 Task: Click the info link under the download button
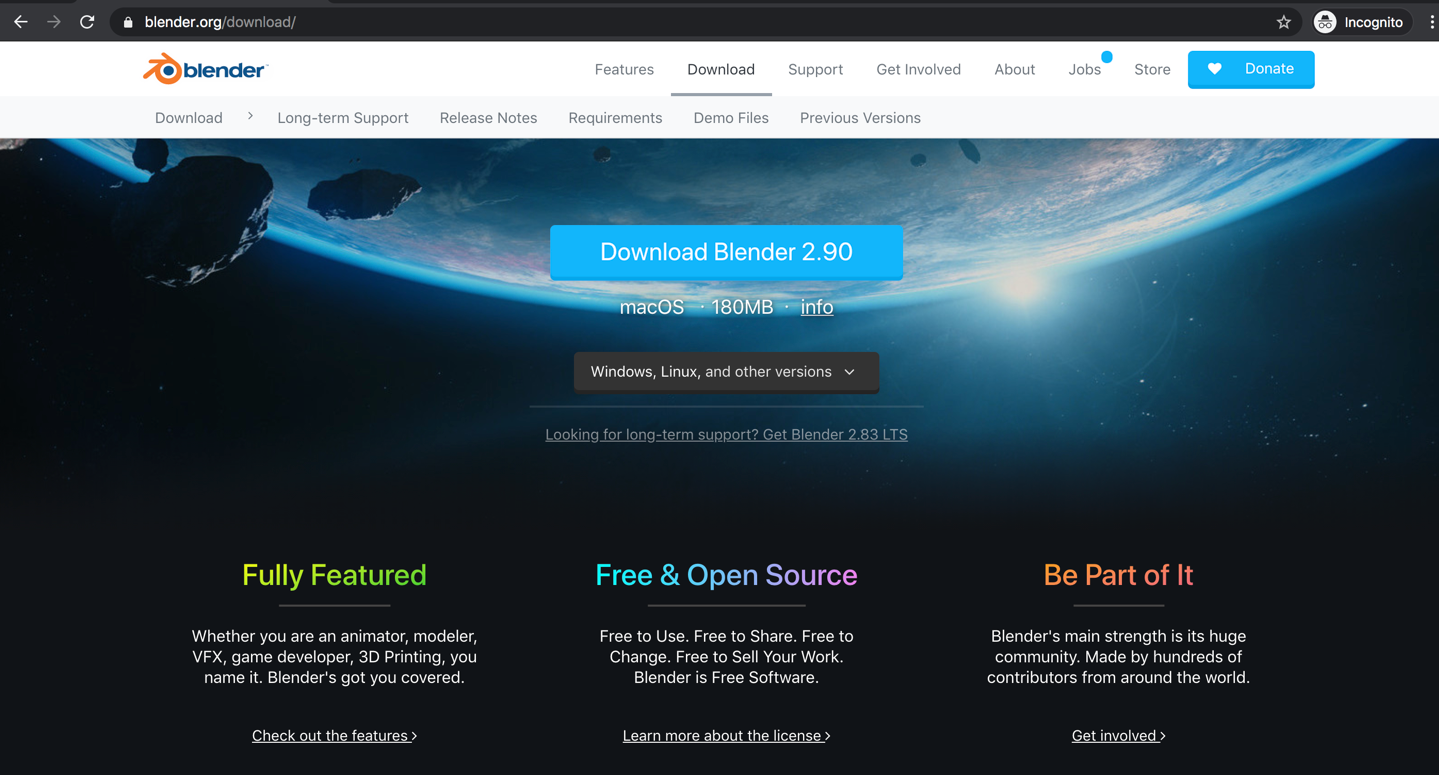coord(816,307)
